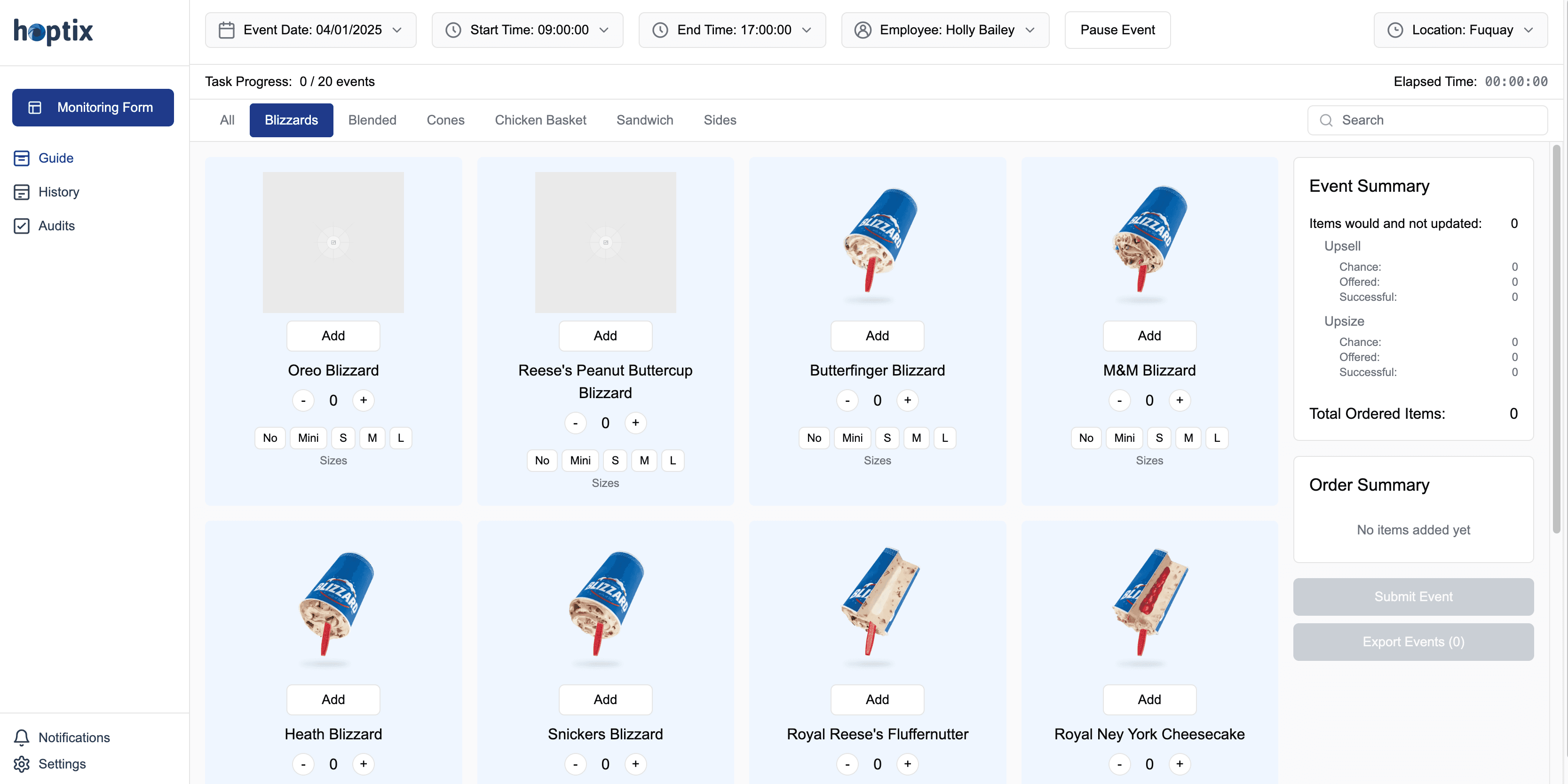Viewport: 1568px width, 784px height.
Task: Increase M&M Blizzard quantity with plus
Action: coord(1180,400)
